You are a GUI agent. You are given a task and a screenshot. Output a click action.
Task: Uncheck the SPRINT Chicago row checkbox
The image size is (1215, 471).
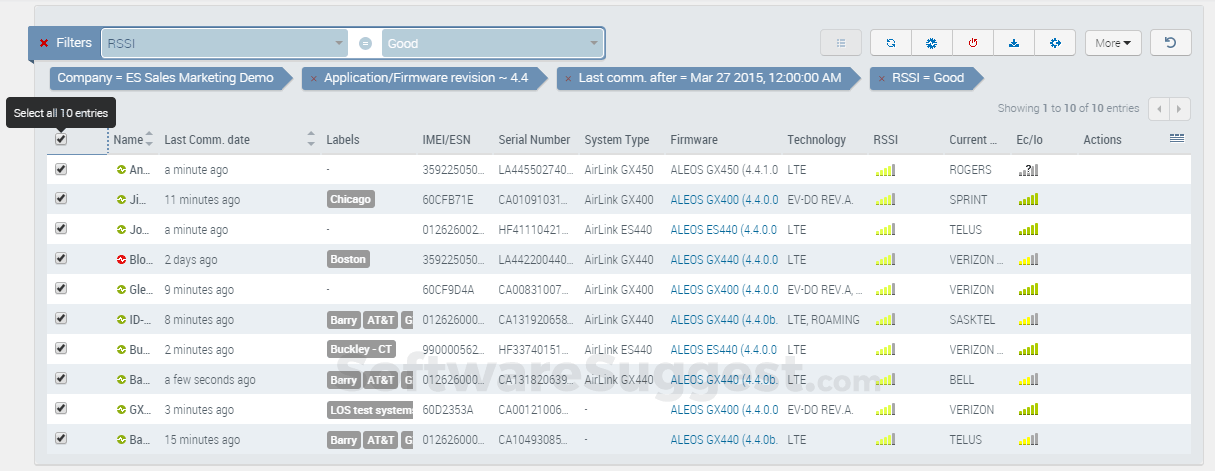(61, 199)
